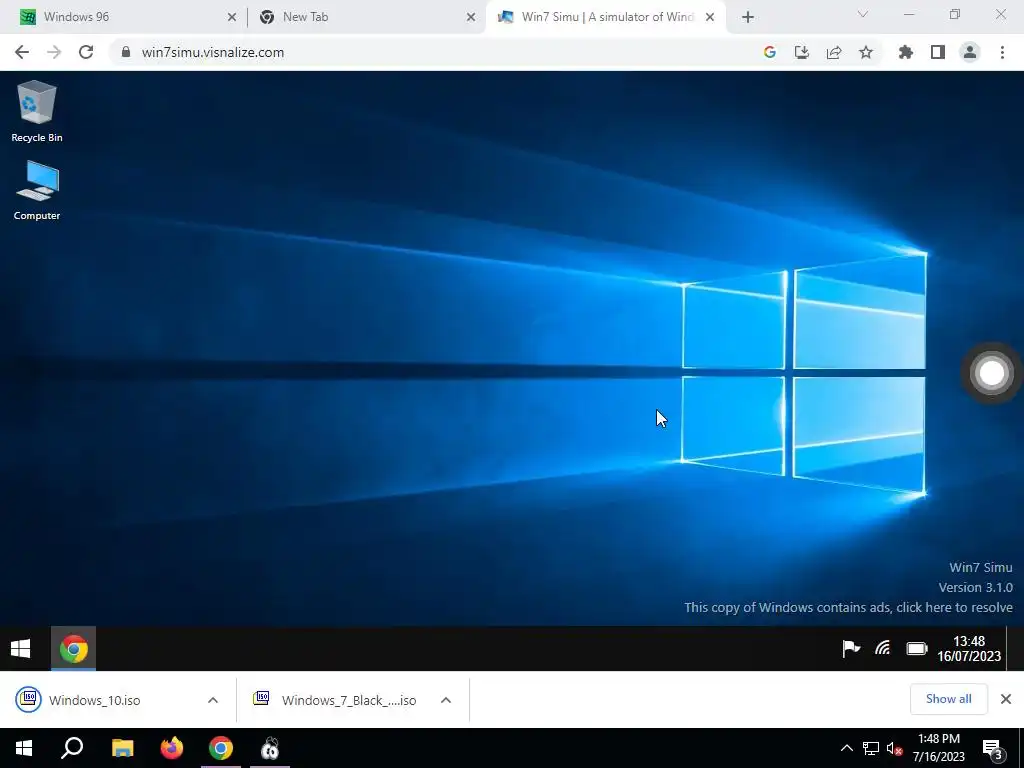The width and height of the screenshot is (1024, 768).
Task: Open the Windows_10.iso download
Action: click(95, 700)
